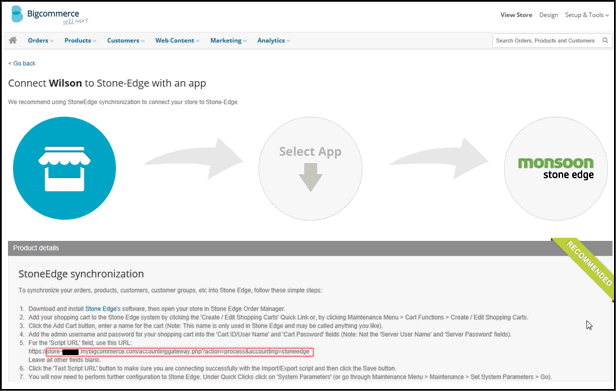Expand the Web Content menu
The height and width of the screenshot is (391, 616).
point(177,40)
